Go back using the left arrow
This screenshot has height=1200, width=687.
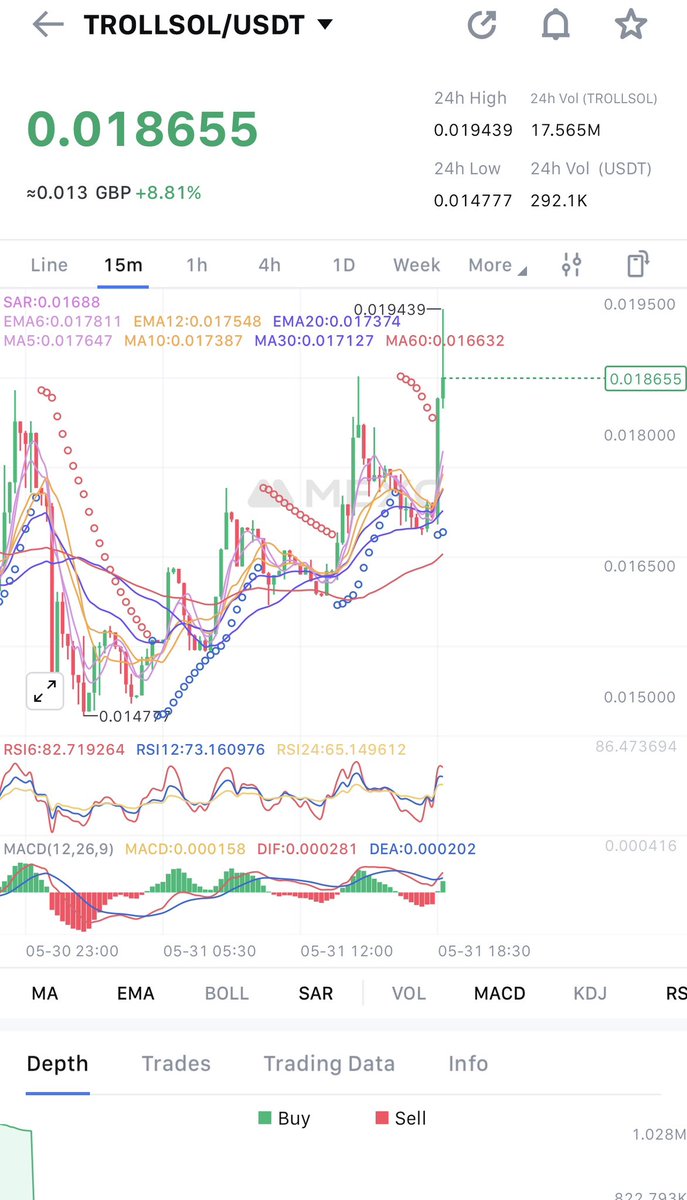(x=48, y=25)
